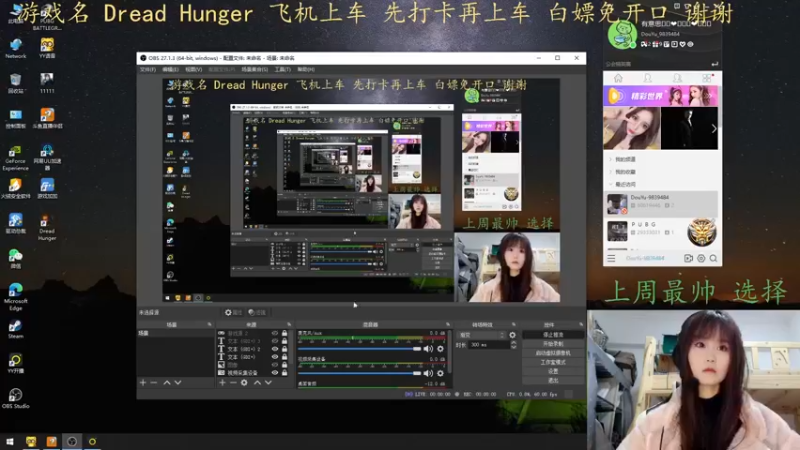Toggle visibility of top source row
The image size is (800, 450).
(275, 333)
